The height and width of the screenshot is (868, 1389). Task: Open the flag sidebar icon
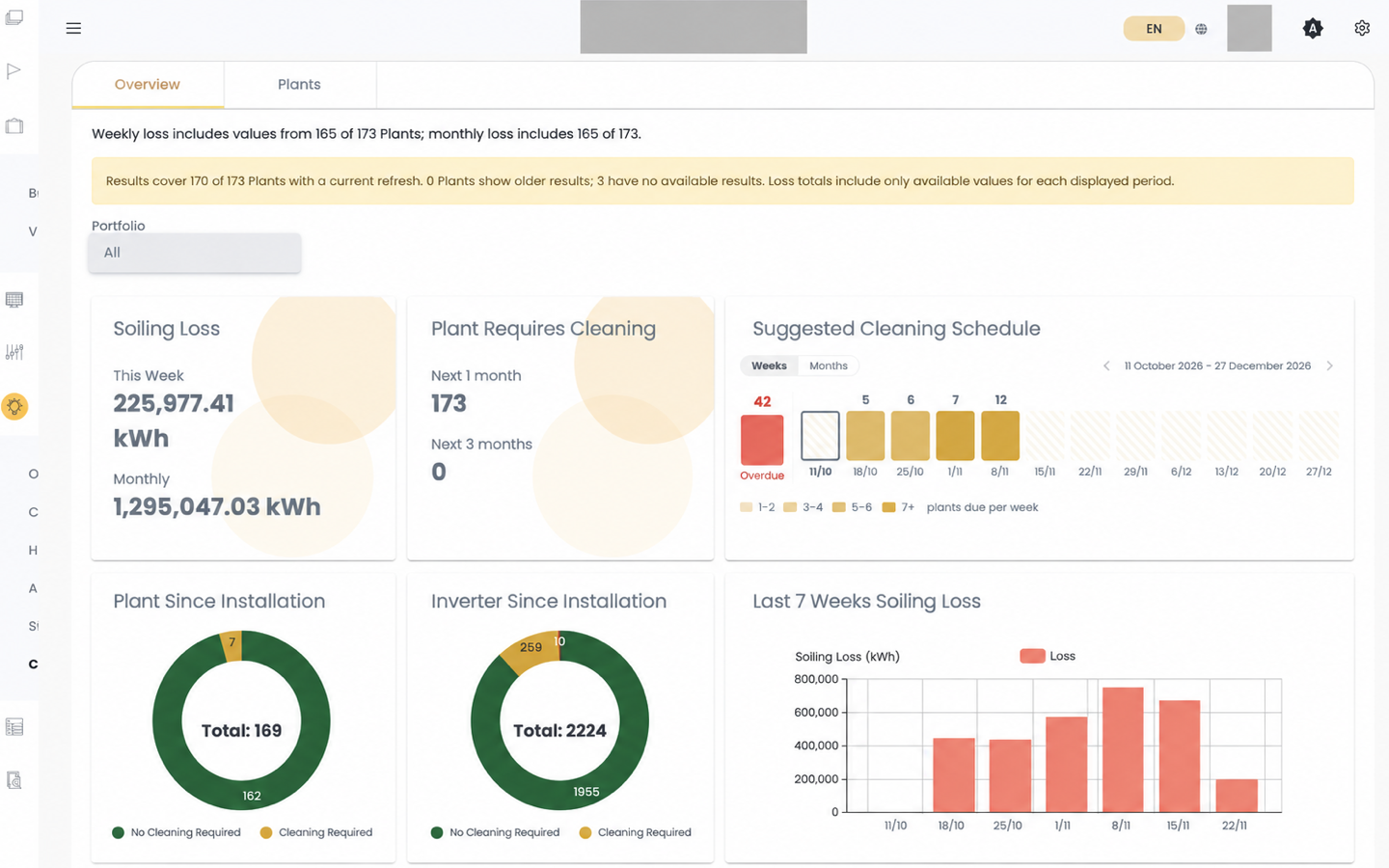coord(14,70)
